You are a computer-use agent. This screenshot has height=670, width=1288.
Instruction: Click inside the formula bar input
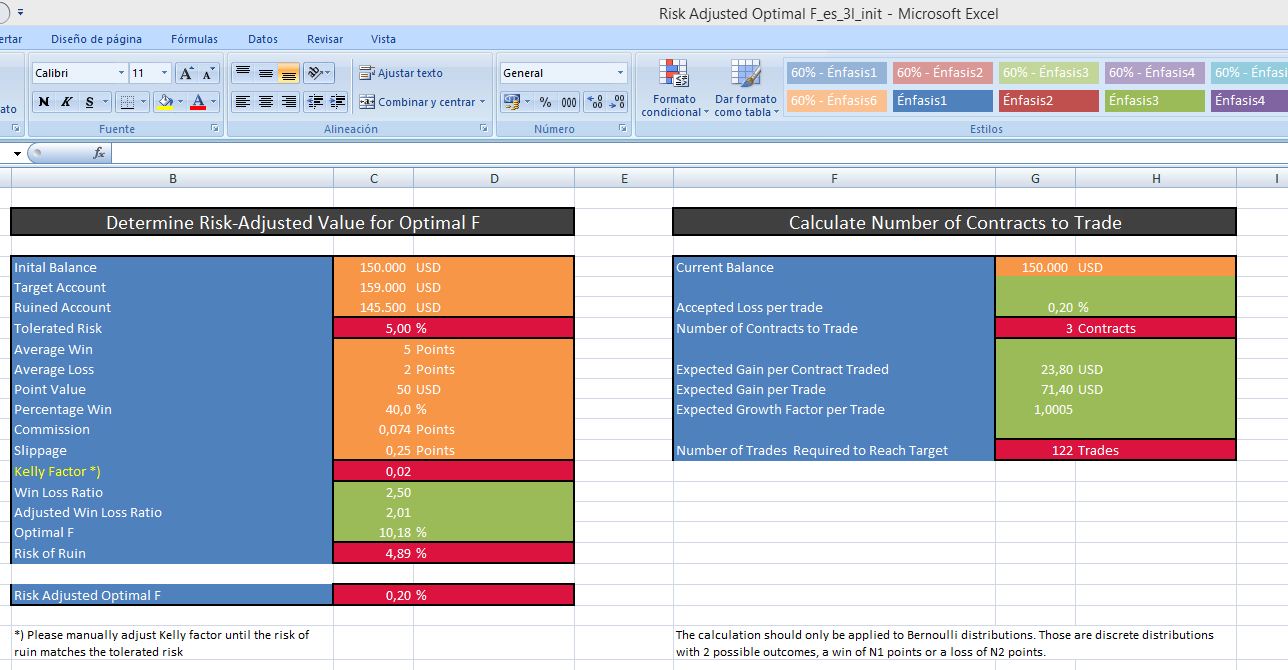pos(700,153)
